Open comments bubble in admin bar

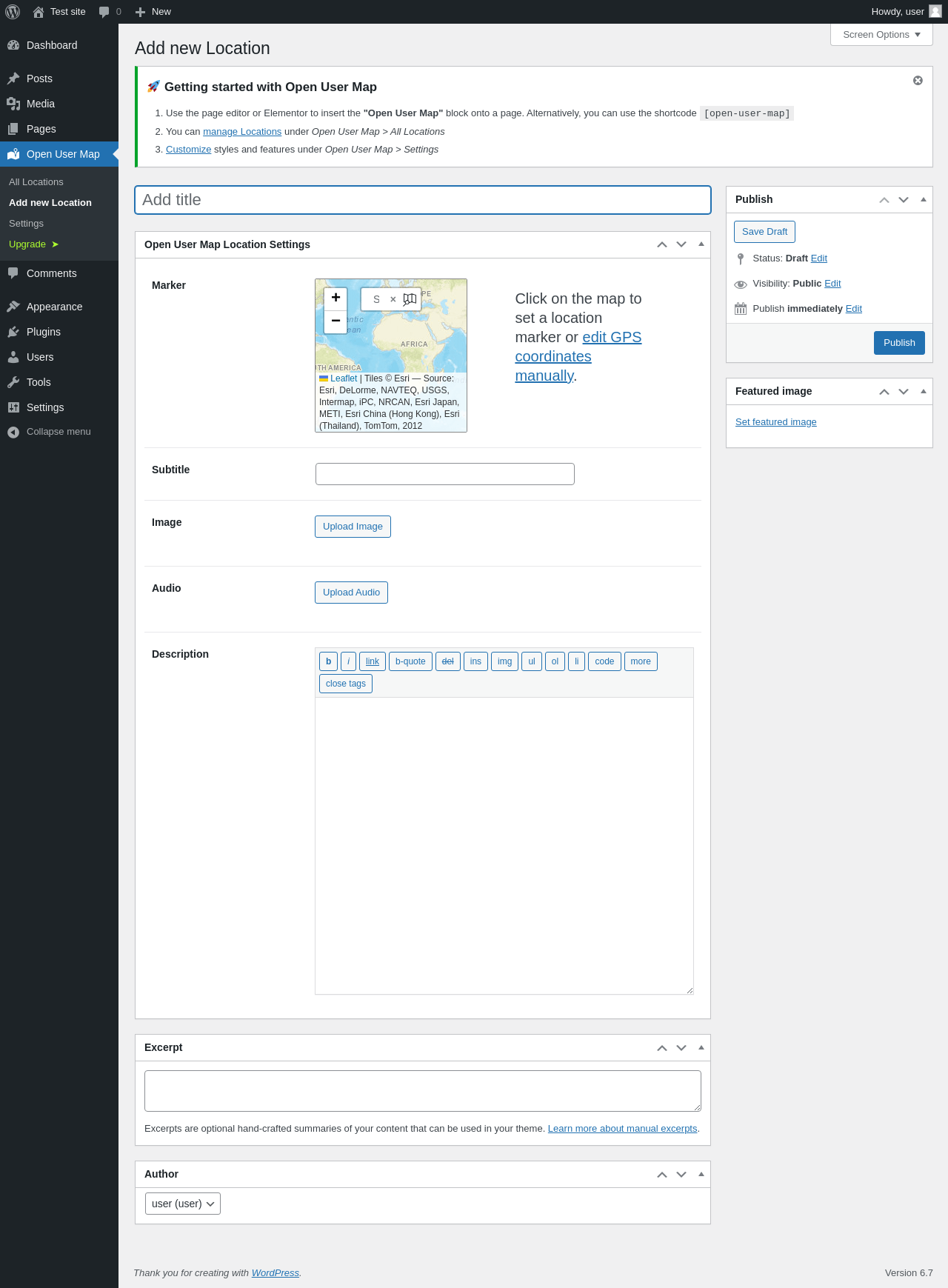pos(110,12)
